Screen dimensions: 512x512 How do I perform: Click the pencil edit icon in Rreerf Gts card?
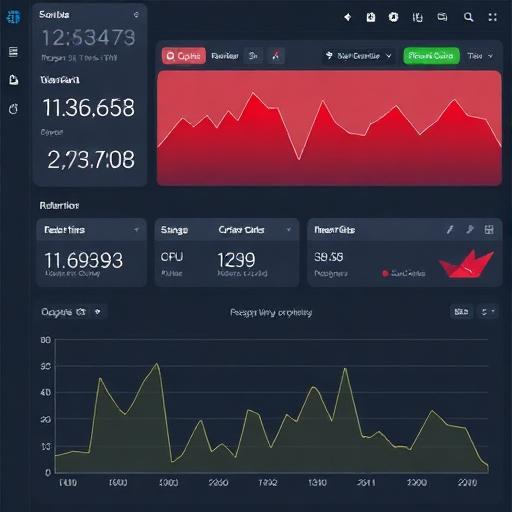[x=450, y=229]
